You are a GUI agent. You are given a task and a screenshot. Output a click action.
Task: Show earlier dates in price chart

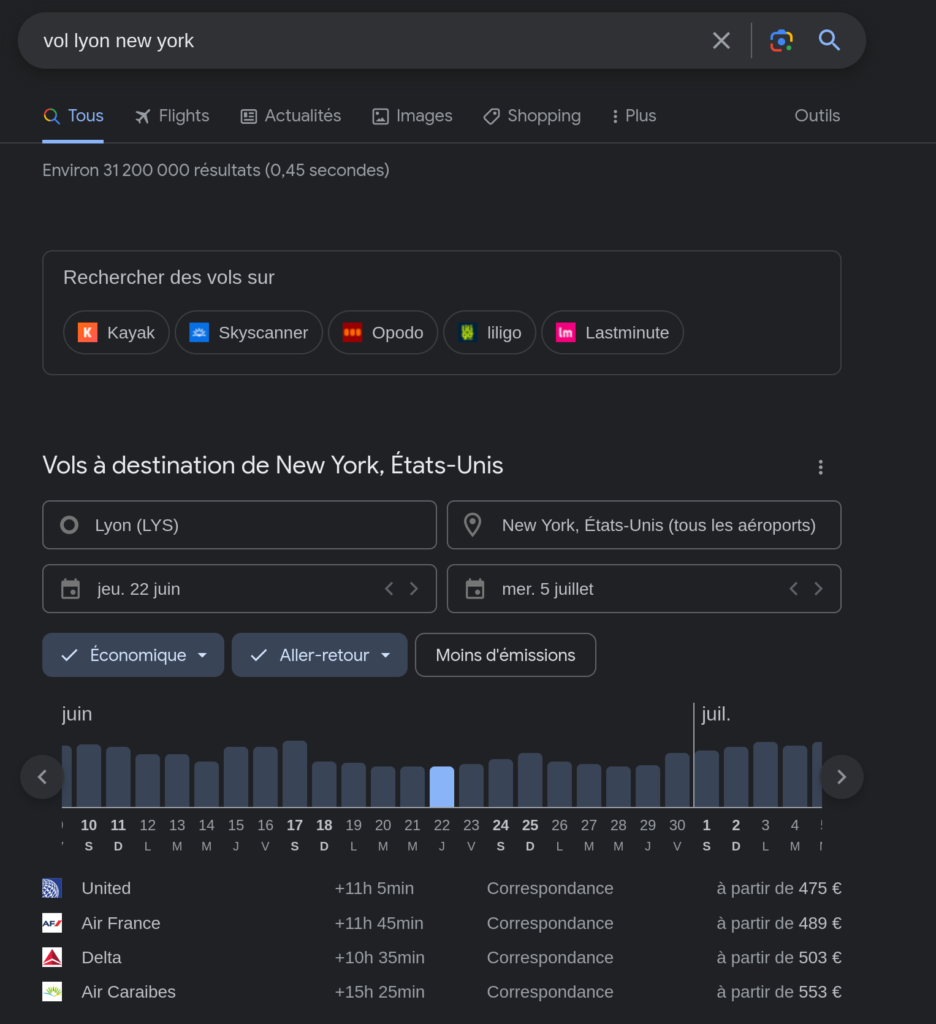tap(42, 776)
